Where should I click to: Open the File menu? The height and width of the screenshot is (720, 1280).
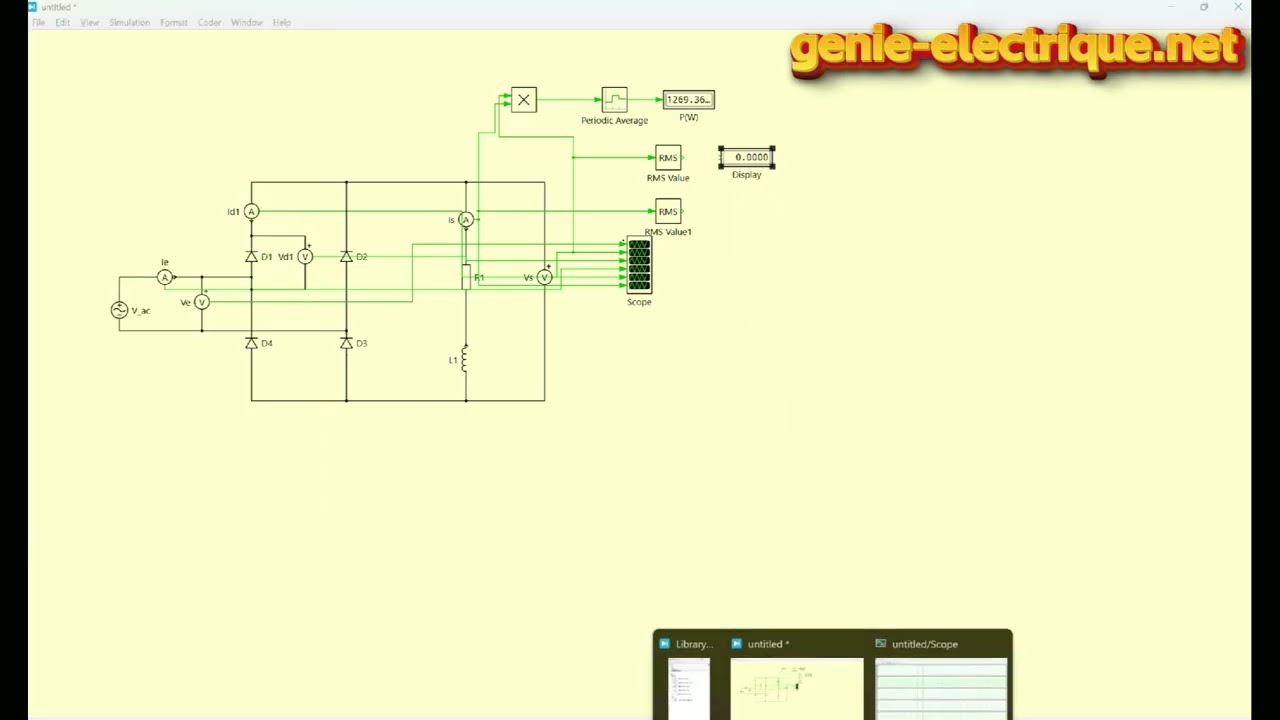[x=38, y=22]
